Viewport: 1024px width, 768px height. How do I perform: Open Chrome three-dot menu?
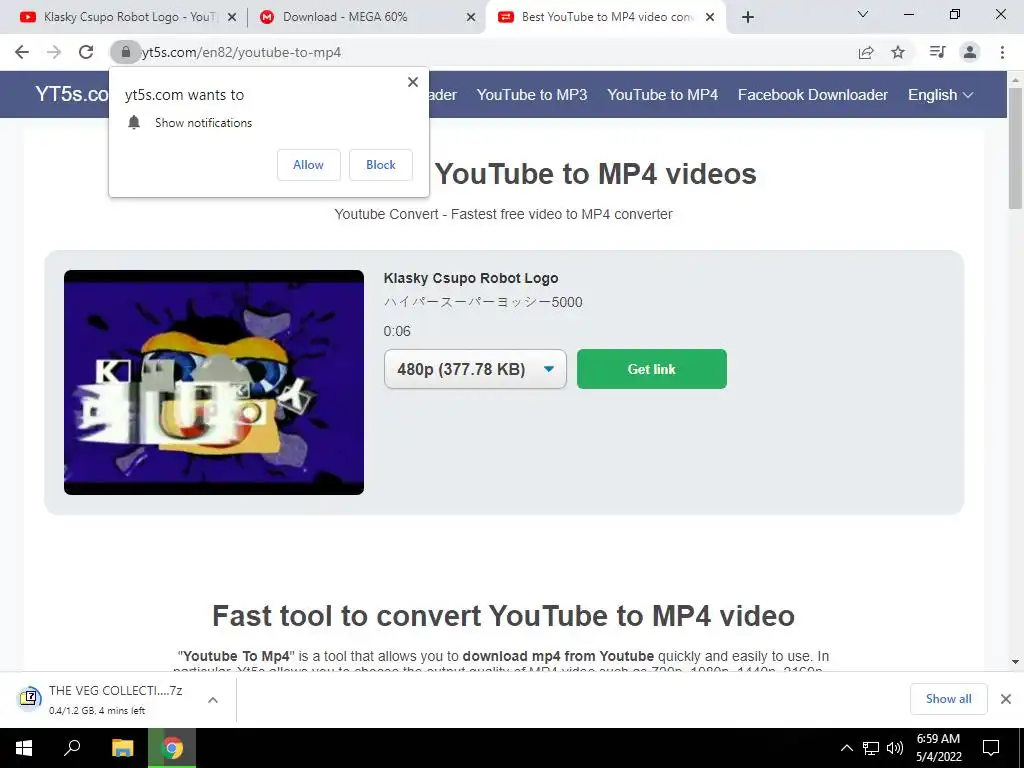(1002, 52)
